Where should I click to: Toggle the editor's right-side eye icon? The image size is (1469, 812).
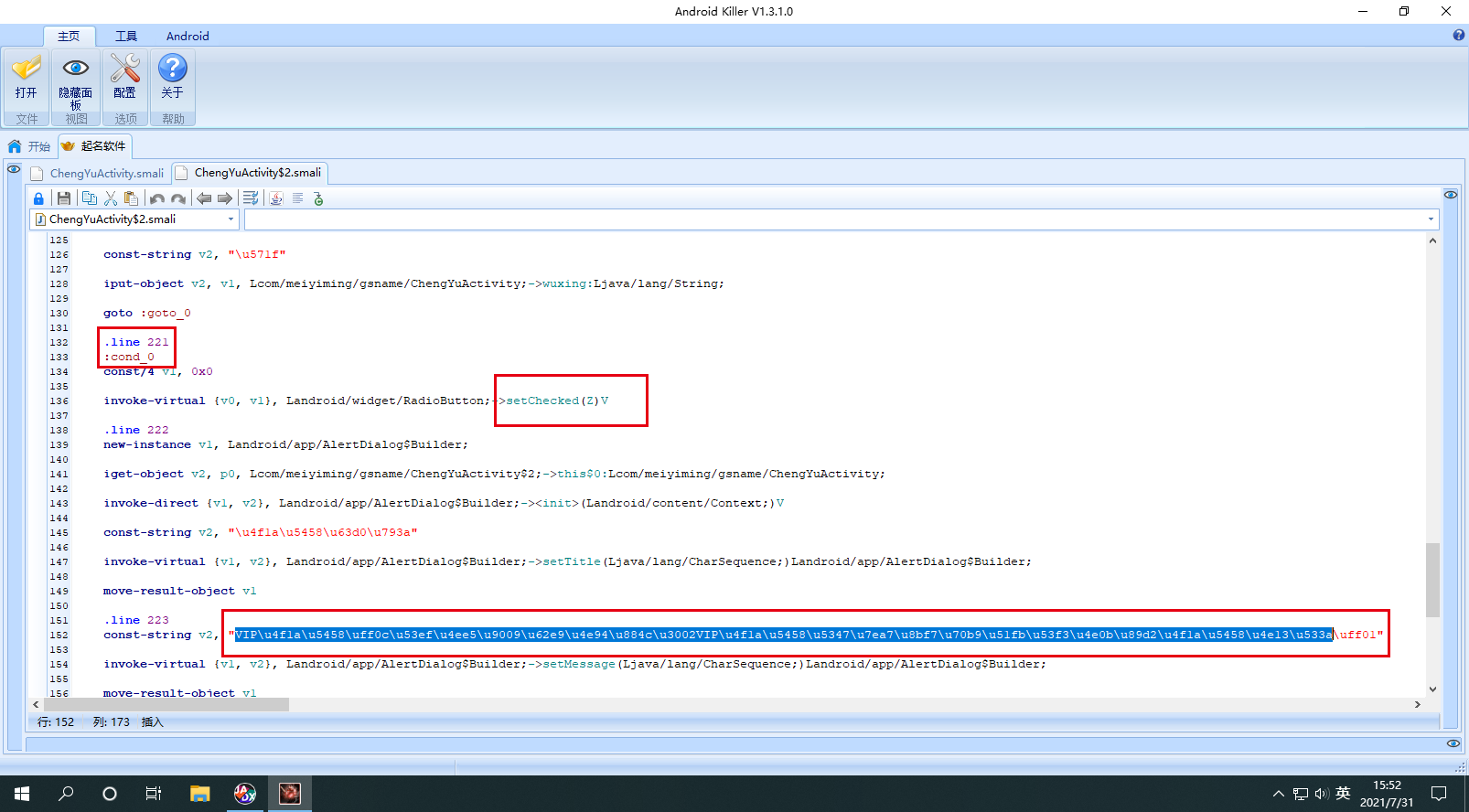pos(1451,195)
